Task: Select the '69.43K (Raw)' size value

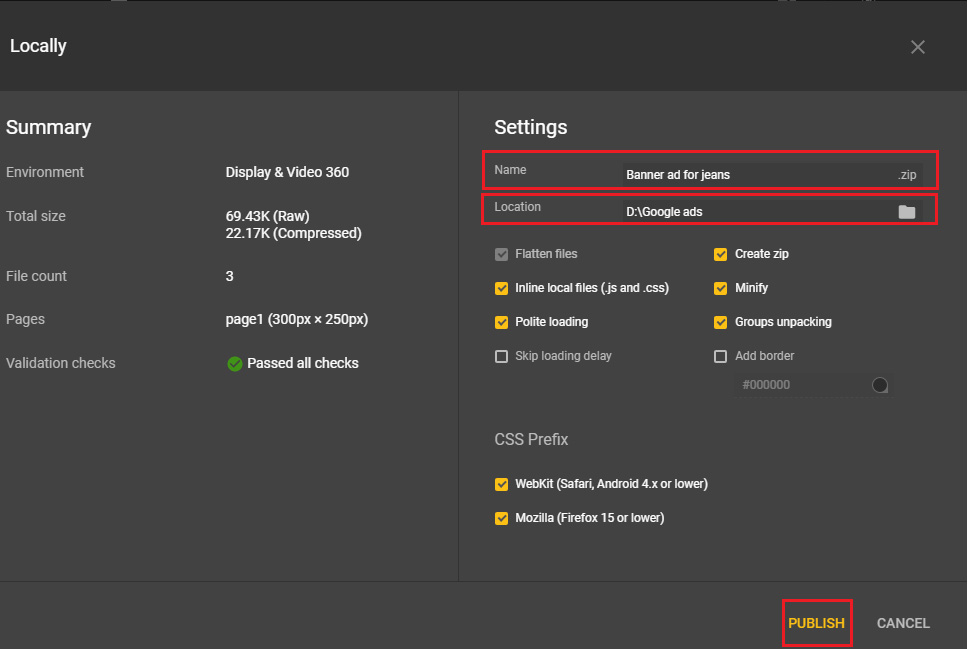Action: [267, 216]
